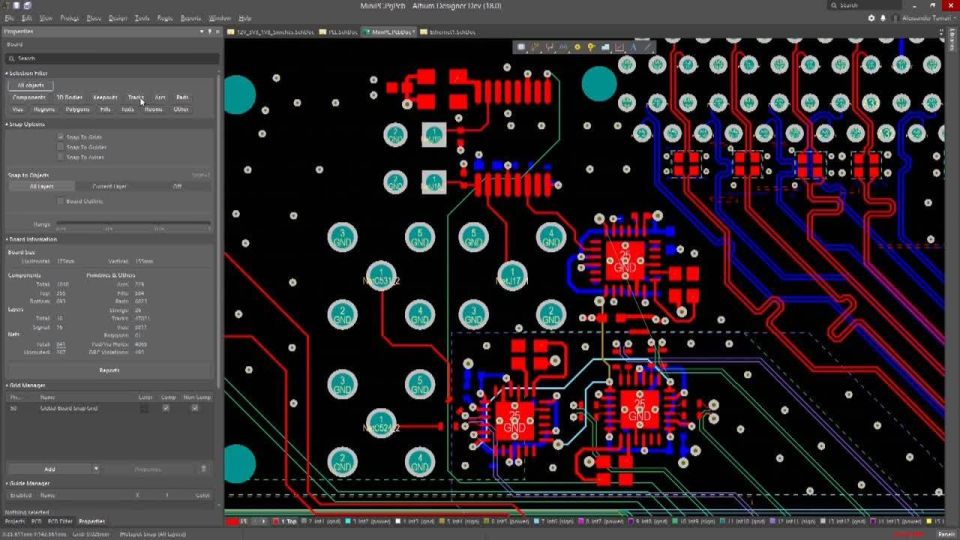Open the settings gear icon at top right
This screenshot has width=960, height=540.
pos(871,18)
